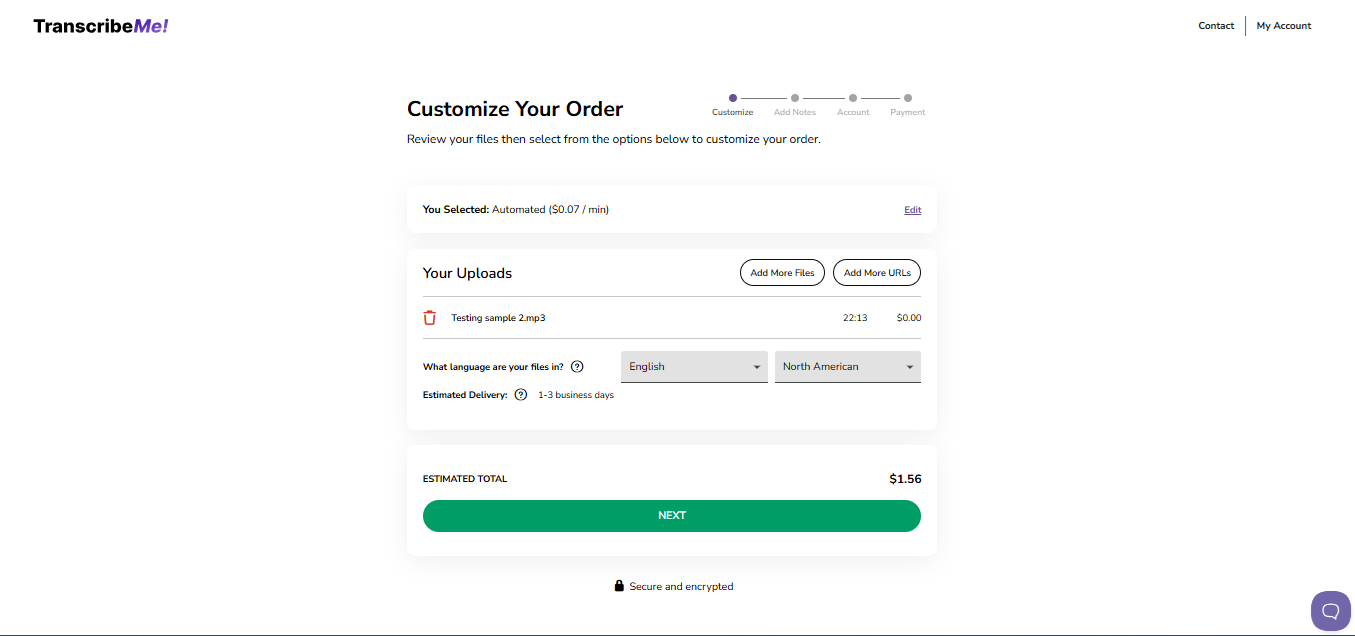Delete Testing sample 2.mp3 with the trash icon
Viewport: 1355px width, 636px height.
point(429,317)
